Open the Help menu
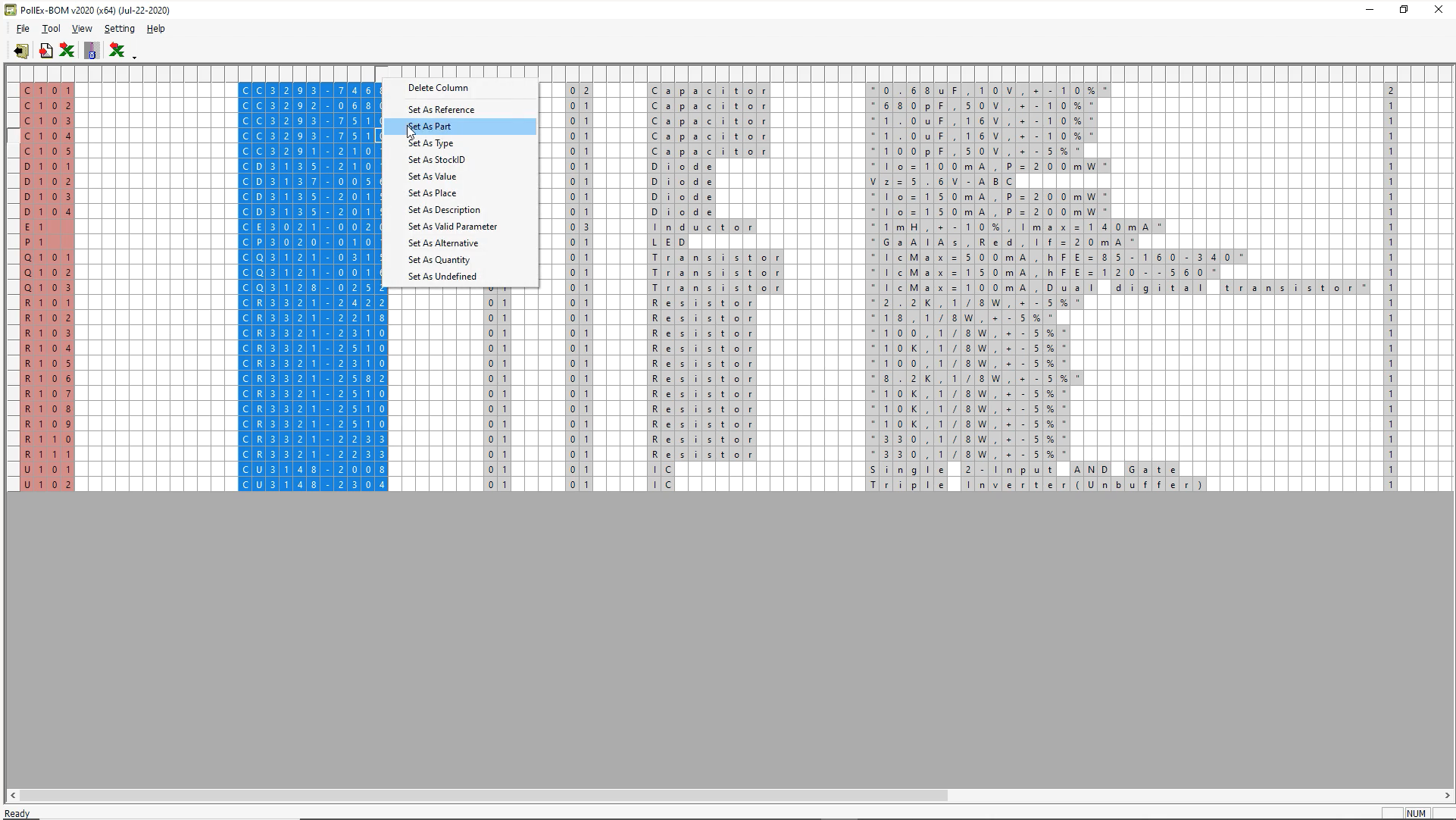The width and height of the screenshot is (1456, 820). pos(155,29)
